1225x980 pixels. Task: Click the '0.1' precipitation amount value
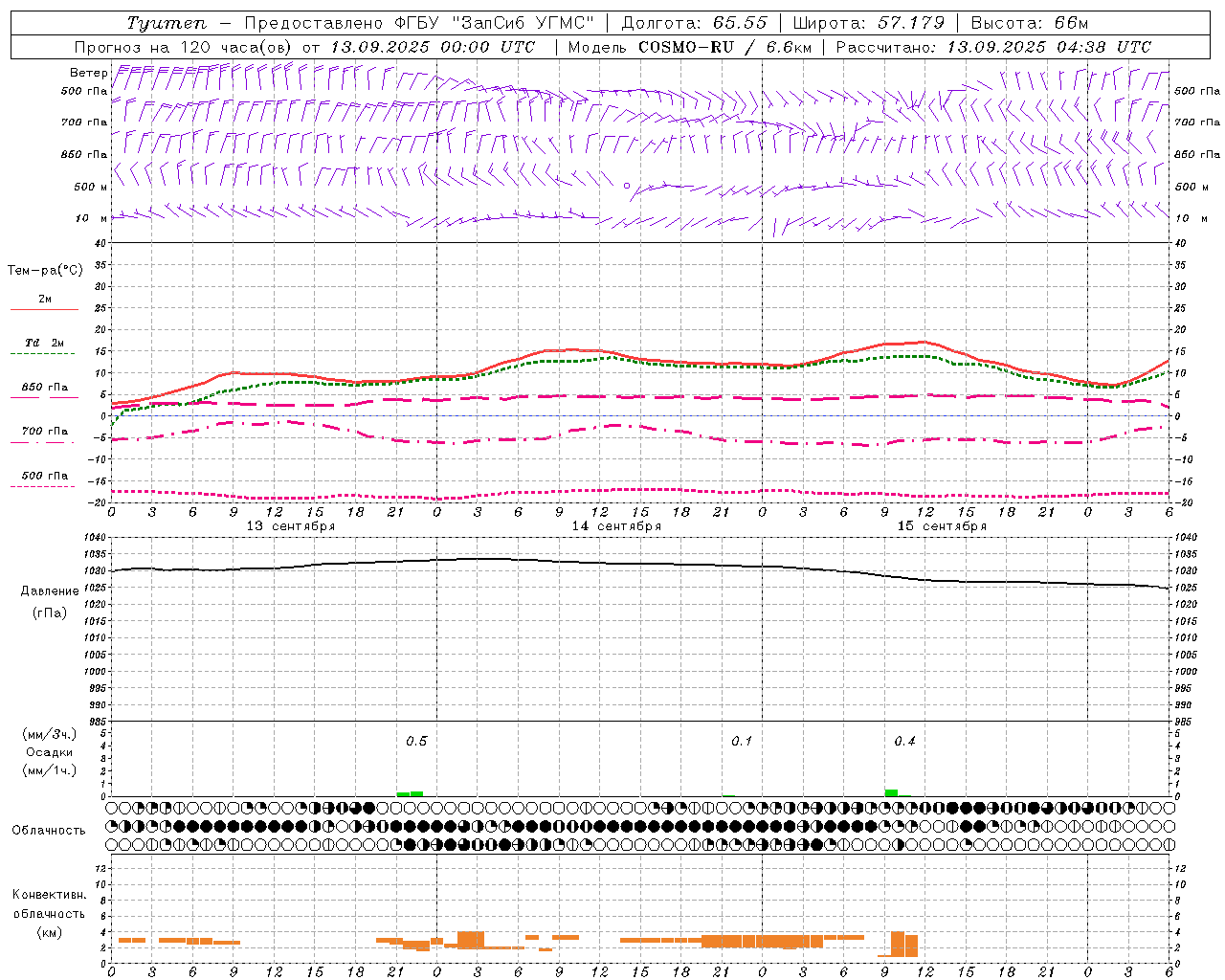point(742,742)
